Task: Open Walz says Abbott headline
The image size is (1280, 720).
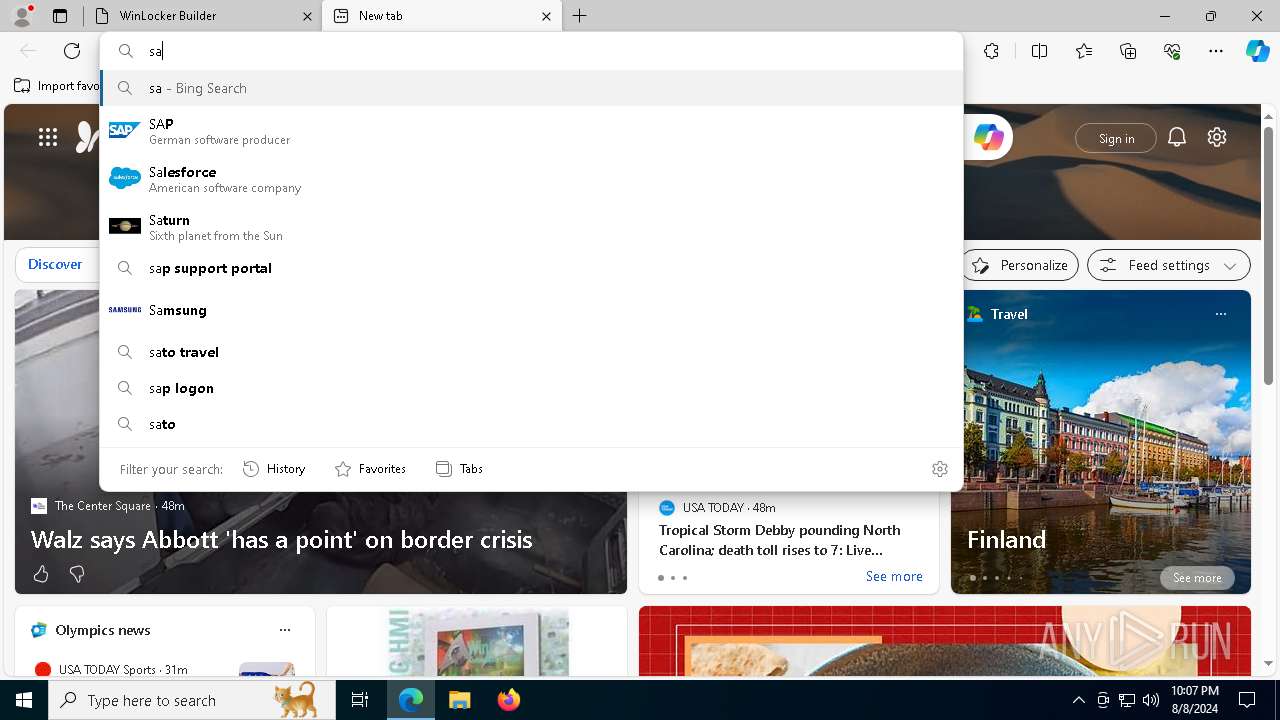Action: pyautogui.click(x=281, y=539)
